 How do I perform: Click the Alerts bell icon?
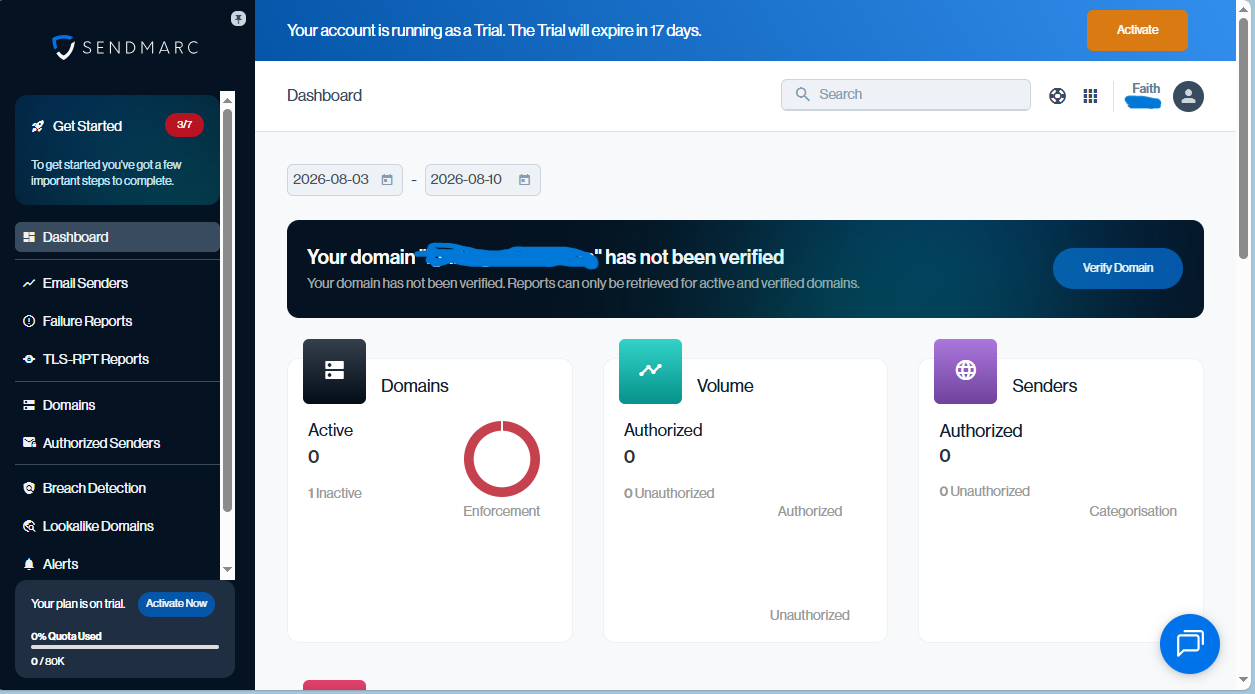pos(29,564)
